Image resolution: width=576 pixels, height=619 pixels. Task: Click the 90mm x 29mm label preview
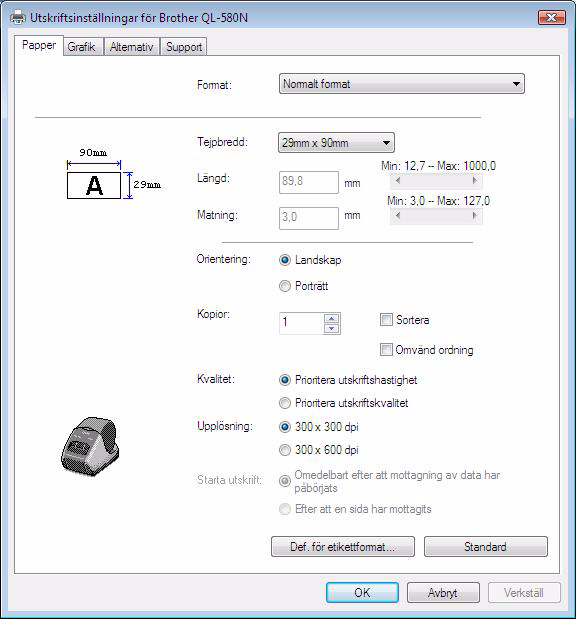point(113,174)
